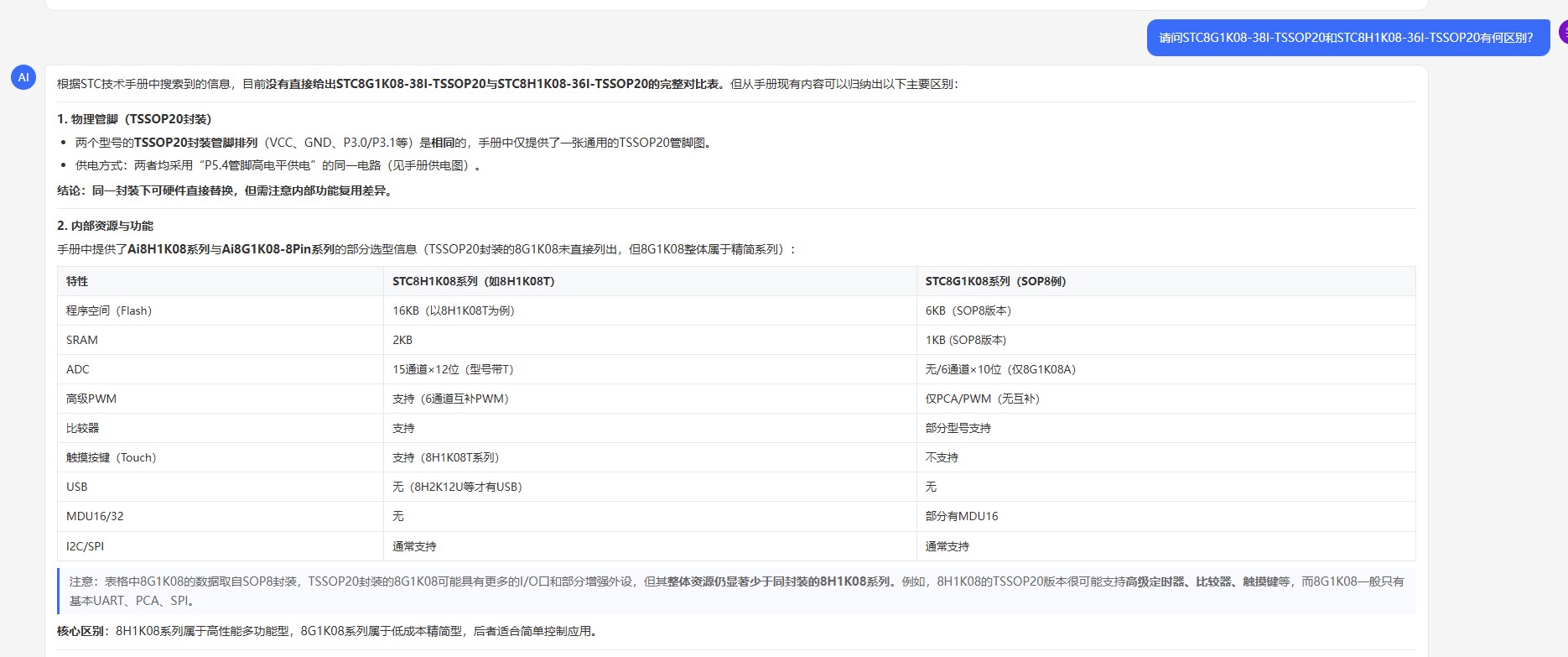Click the heading '1. 物理管脚（TSSOP20封装）'
Viewport: 1568px width, 657px height.
tap(134, 119)
